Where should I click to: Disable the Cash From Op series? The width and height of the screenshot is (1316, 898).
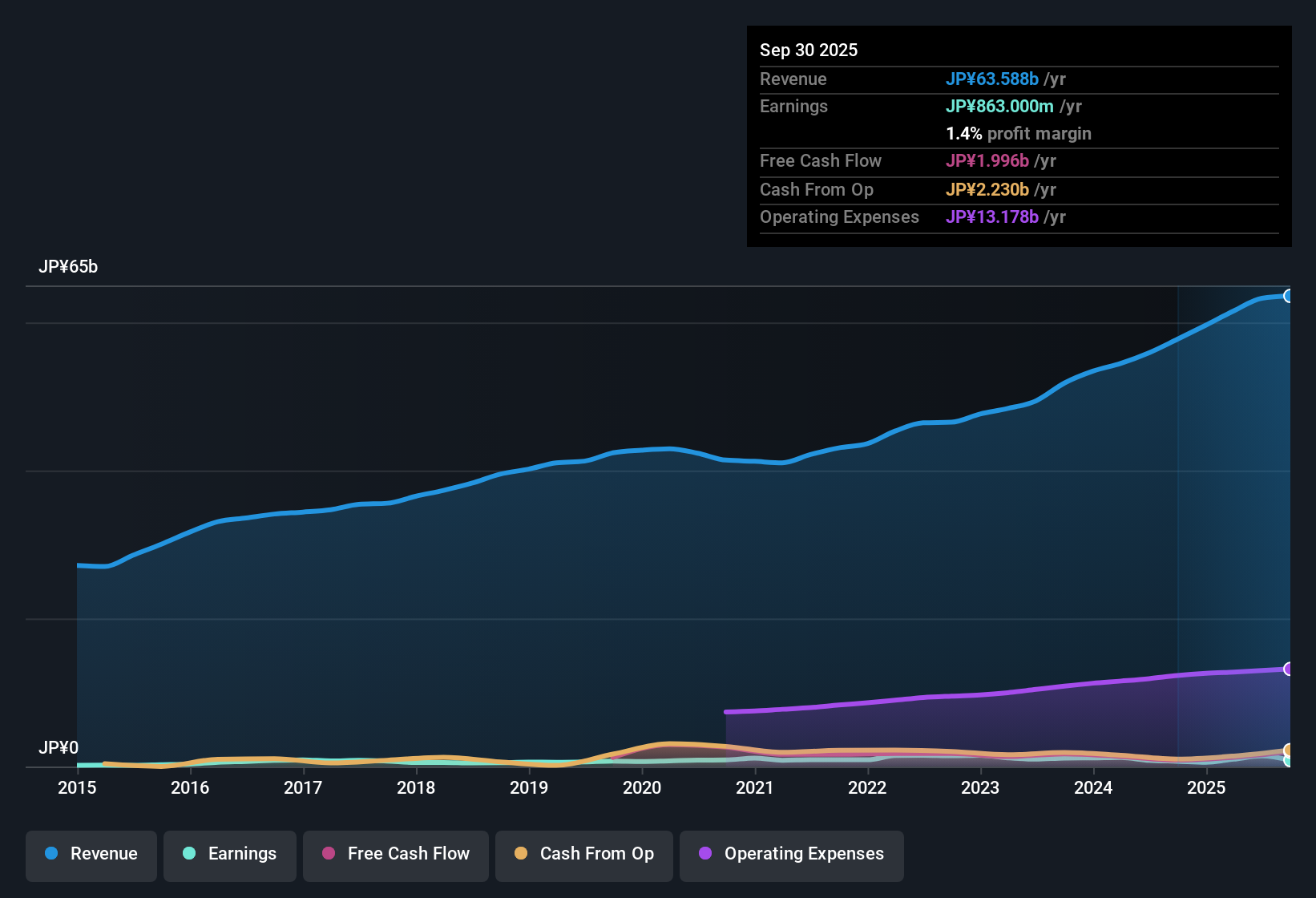(583, 856)
